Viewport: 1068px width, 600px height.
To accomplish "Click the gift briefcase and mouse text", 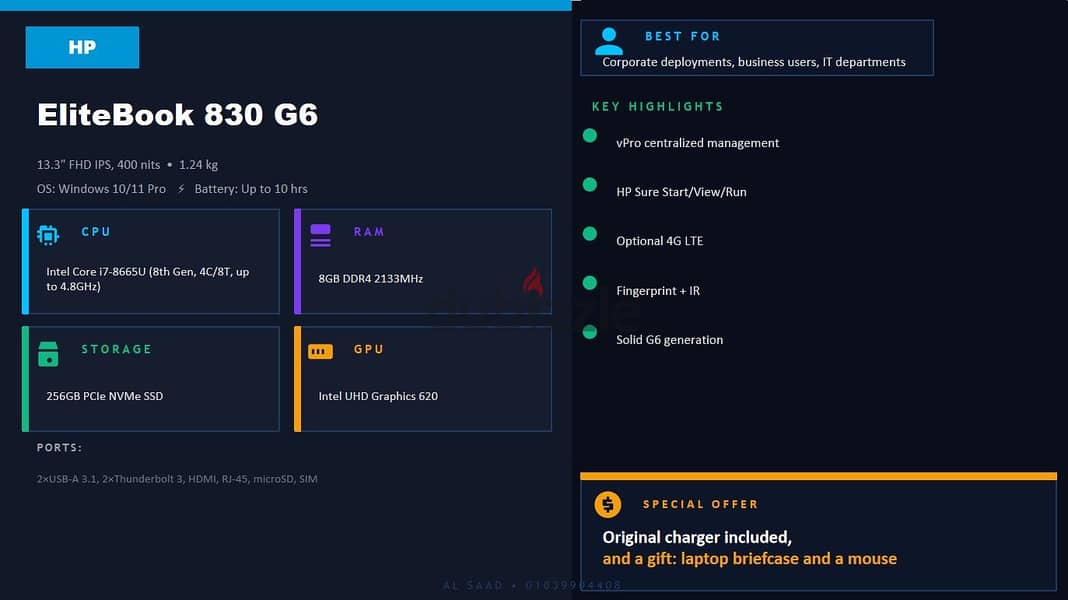I will pyautogui.click(x=749, y=559).
